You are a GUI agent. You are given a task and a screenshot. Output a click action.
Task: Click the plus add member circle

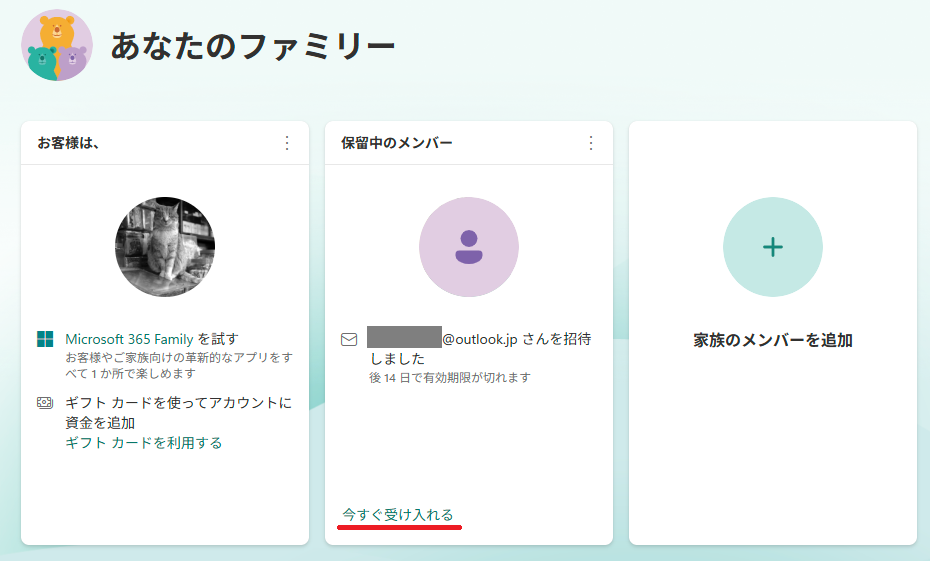773,247
